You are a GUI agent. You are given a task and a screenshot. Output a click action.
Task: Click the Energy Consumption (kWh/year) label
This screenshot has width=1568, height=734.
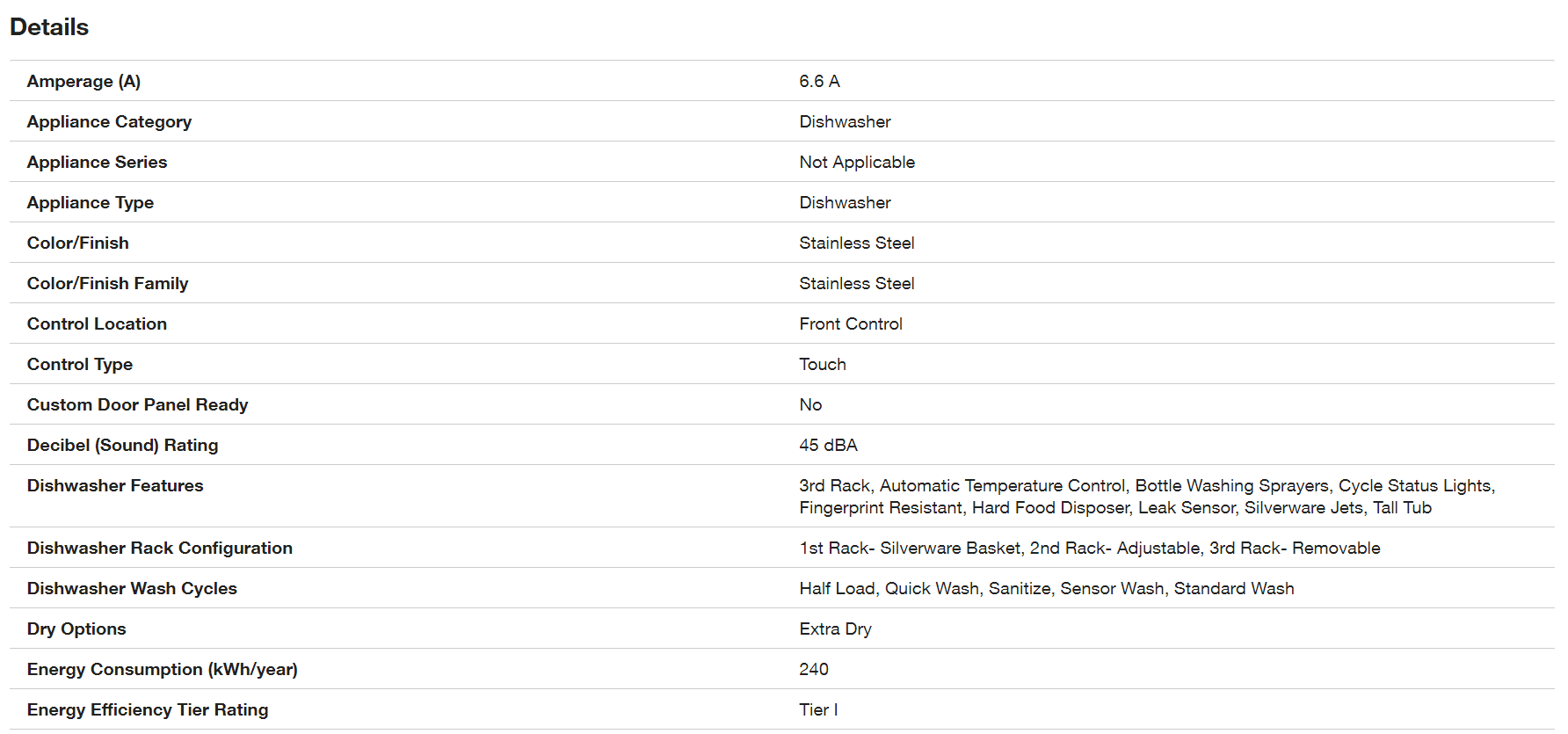tap(162, 670)
